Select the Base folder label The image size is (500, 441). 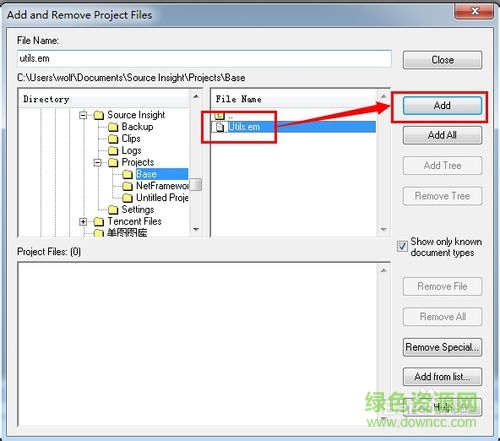click(146, 174)
